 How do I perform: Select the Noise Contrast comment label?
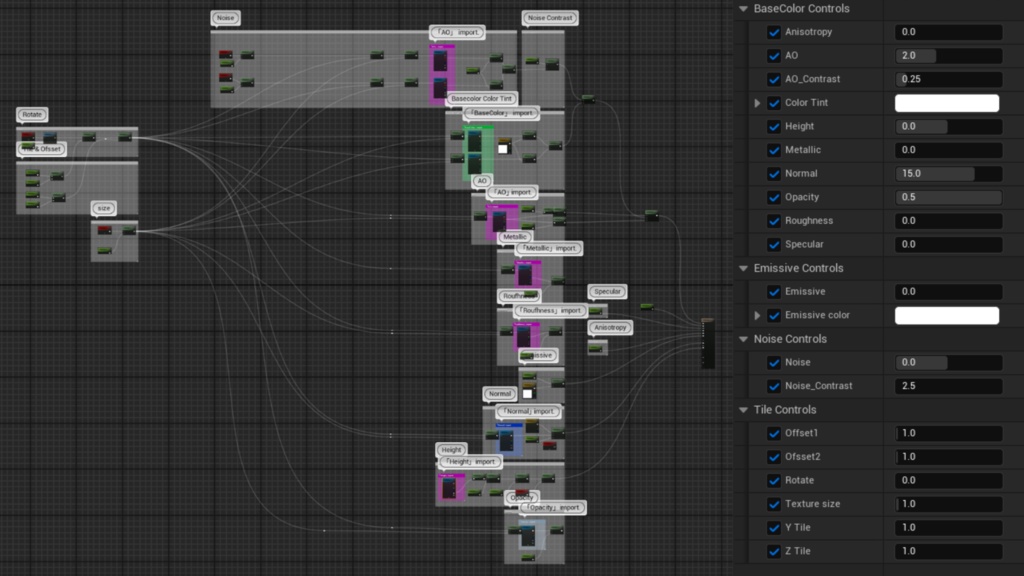click(x=550, y=18)
